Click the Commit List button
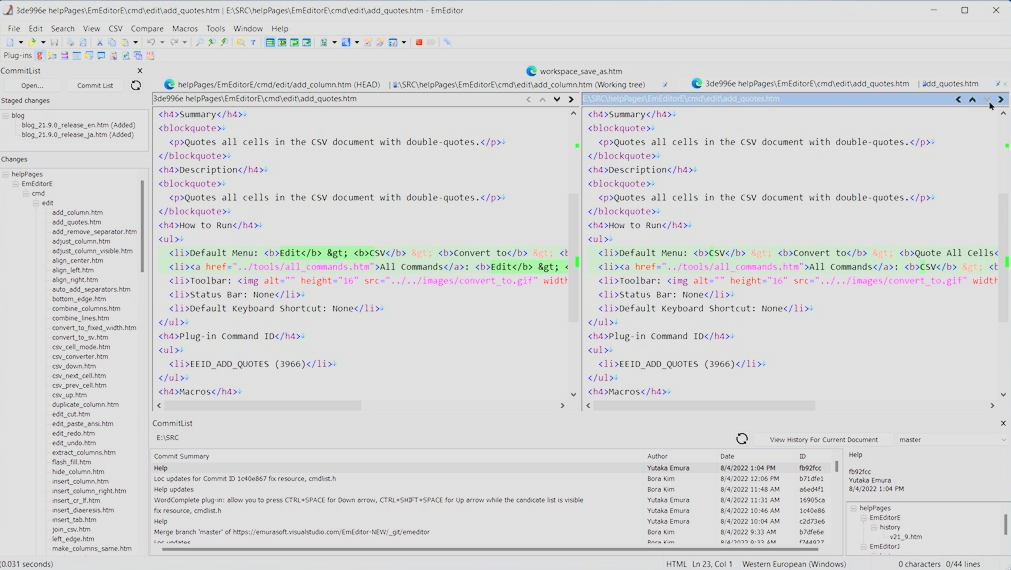 pos(95,85)
